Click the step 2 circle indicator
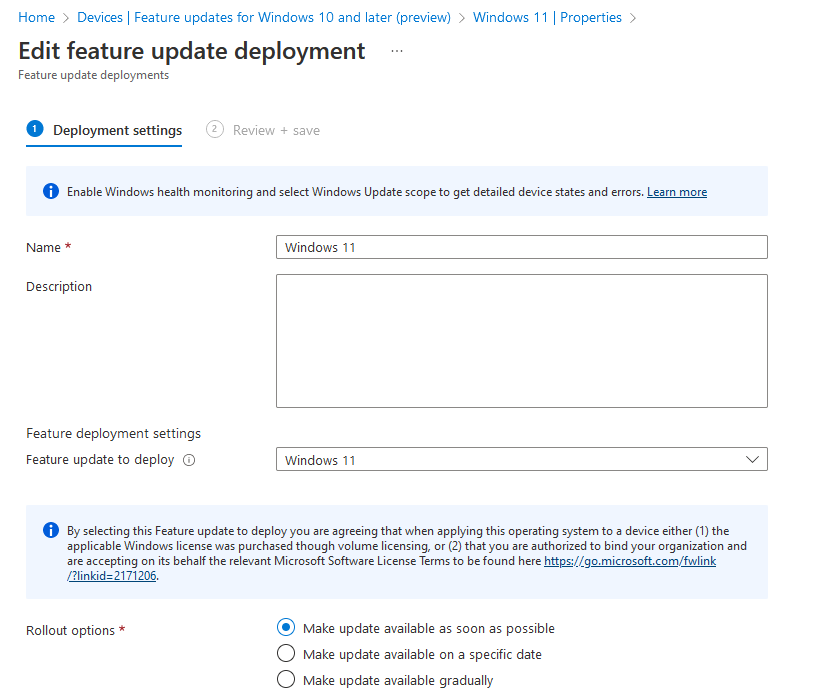Screen dimensions: 831x694 (214, 129)
